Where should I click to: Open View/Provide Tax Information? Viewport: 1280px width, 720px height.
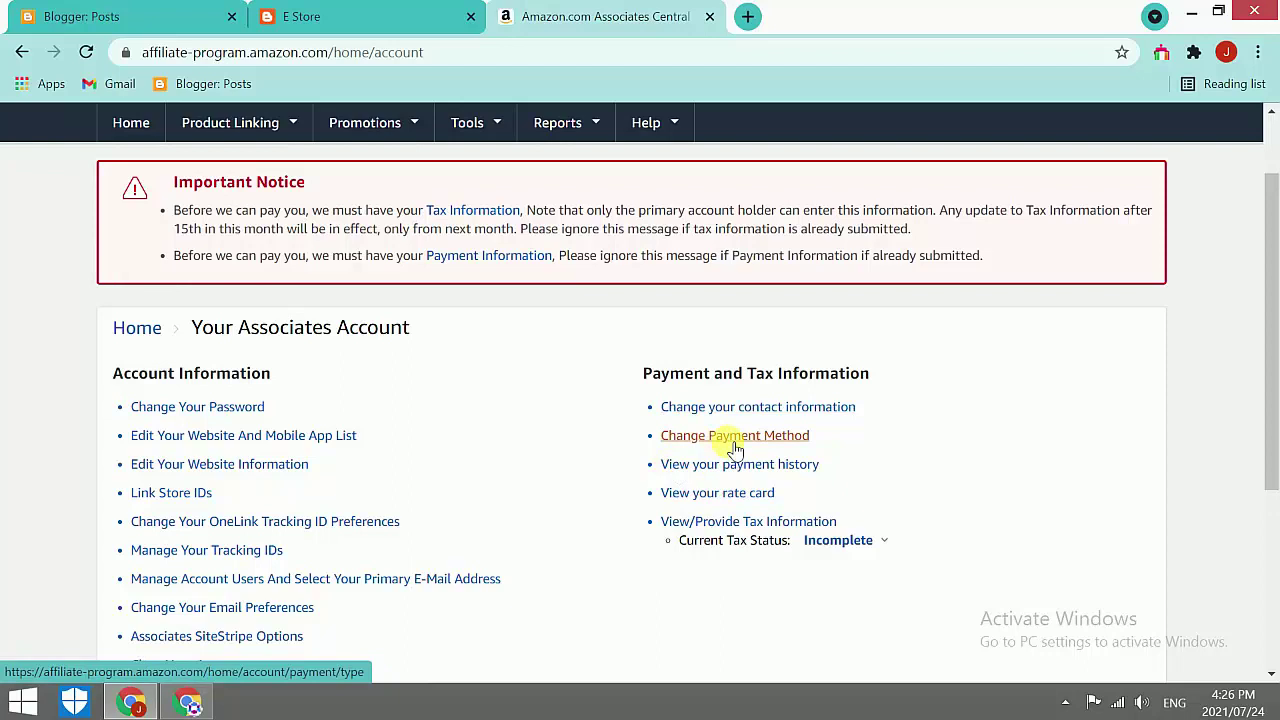click(749, 521)
